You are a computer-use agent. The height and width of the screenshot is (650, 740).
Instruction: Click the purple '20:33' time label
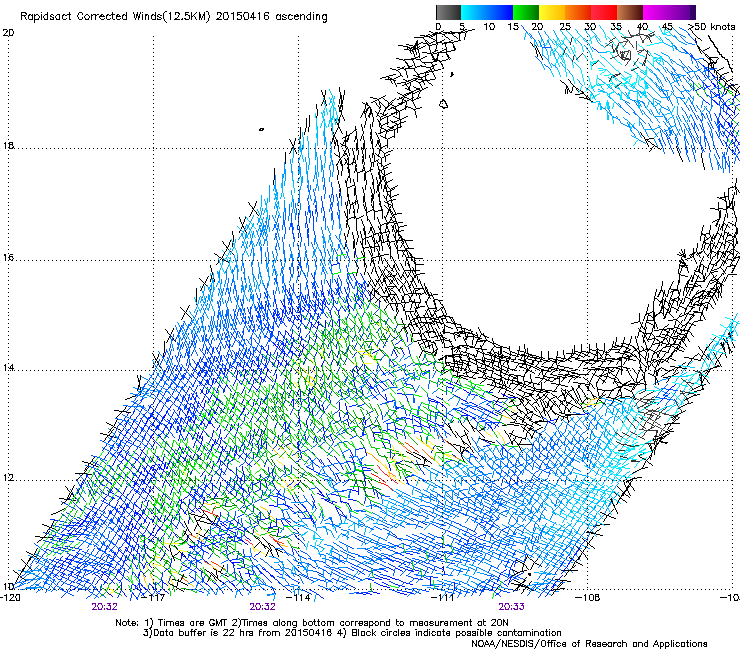[512, 607]
